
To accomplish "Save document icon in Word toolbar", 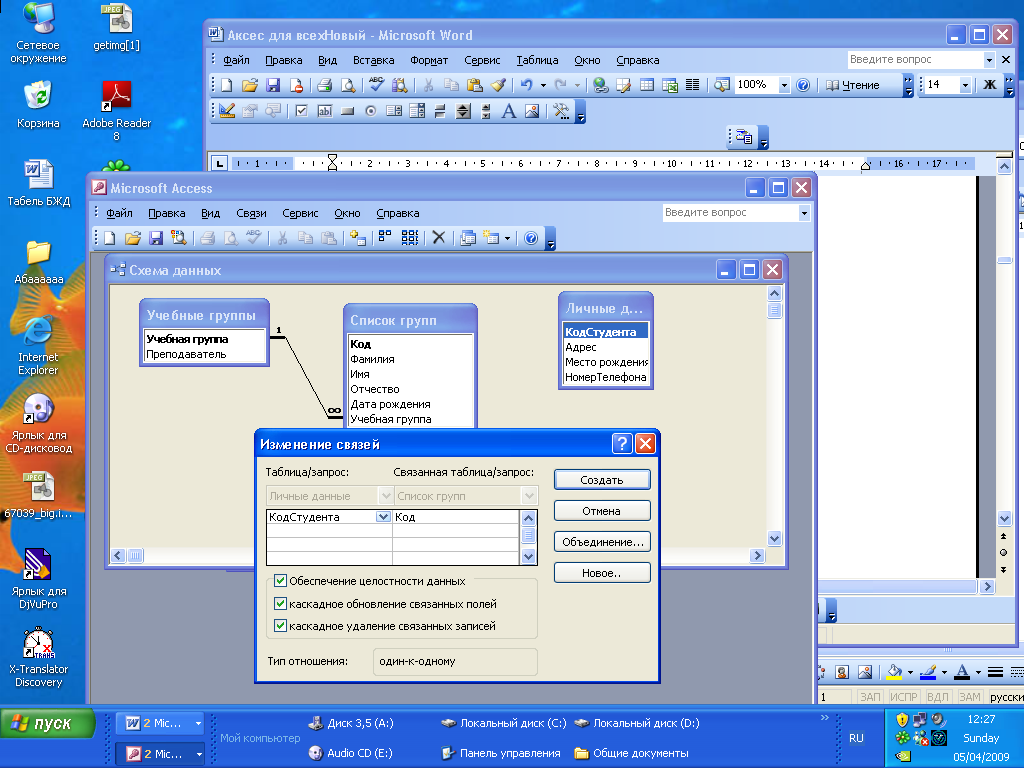I will [x=273, y=85].
